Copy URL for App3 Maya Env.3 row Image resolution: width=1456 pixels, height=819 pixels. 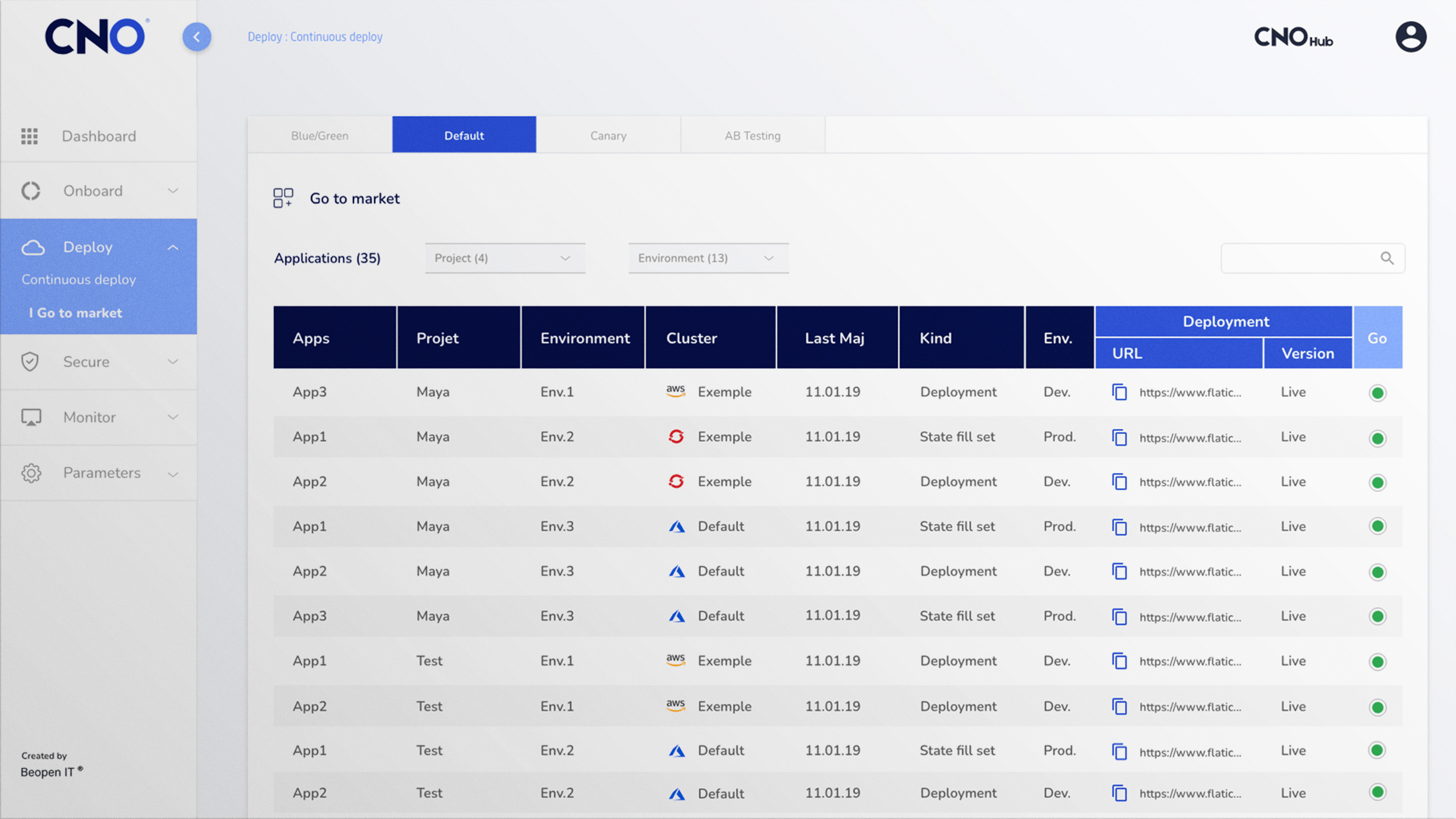click(1119, 616)
